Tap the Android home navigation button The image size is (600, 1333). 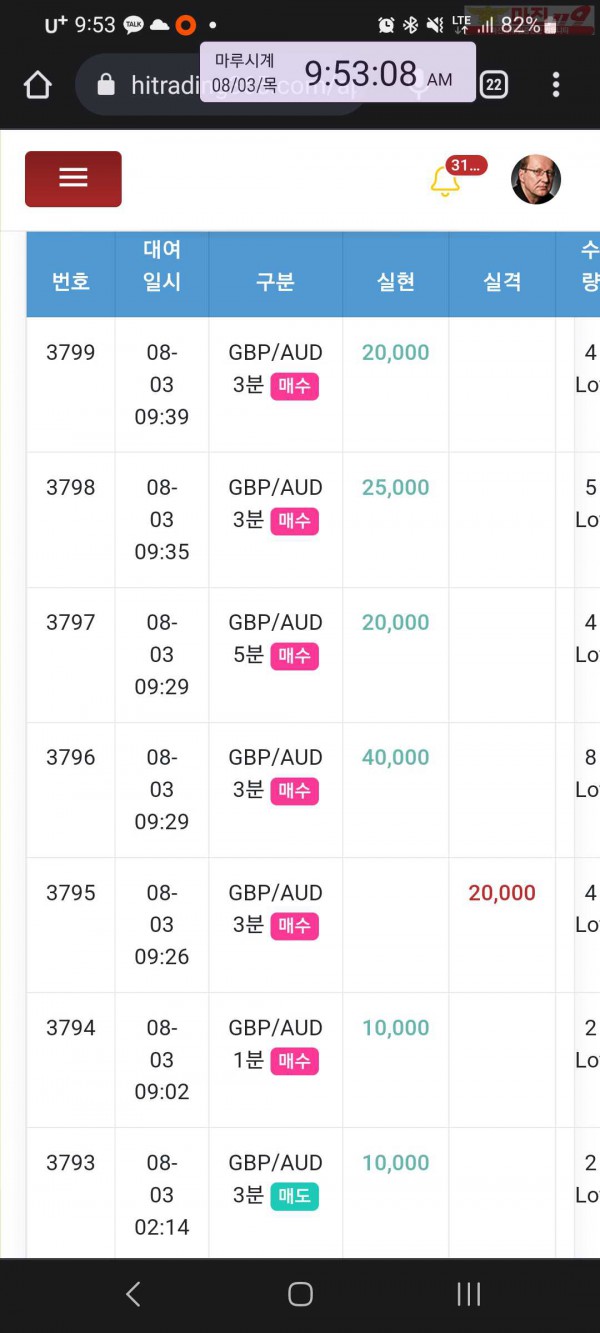pos(300,1294)
